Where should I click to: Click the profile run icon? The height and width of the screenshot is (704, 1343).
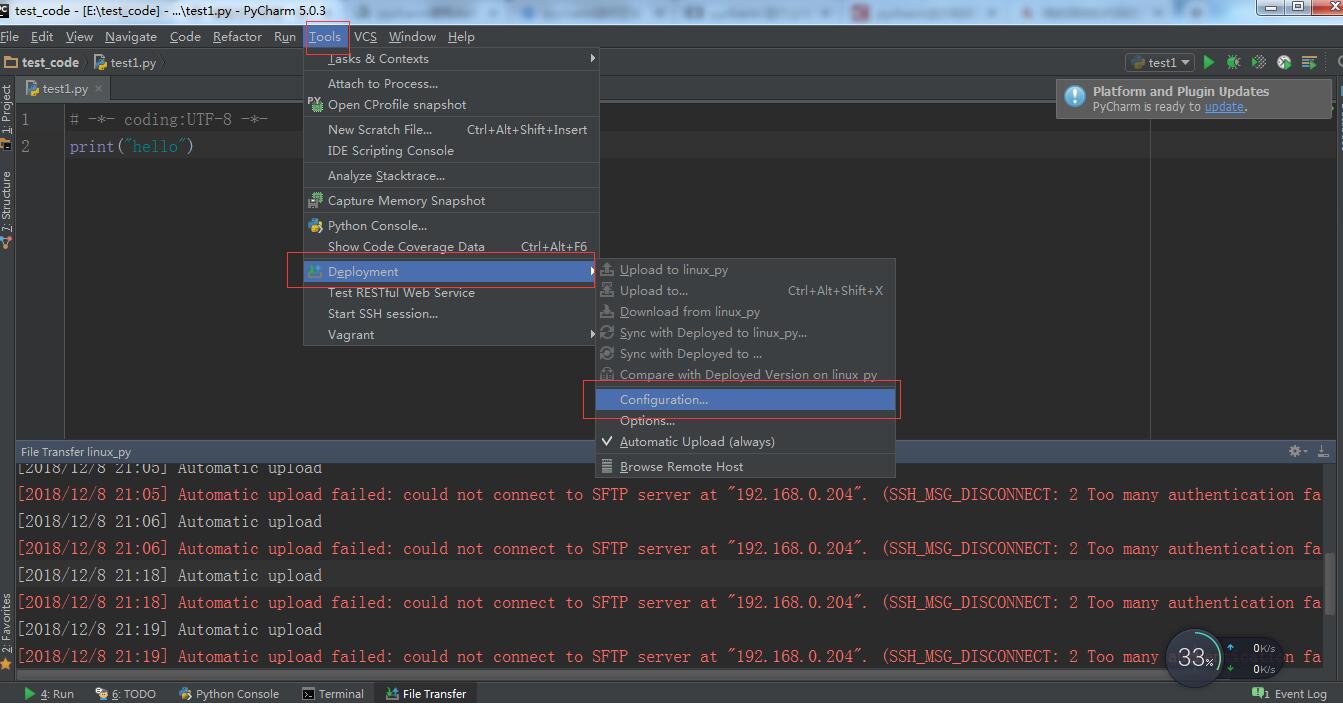(1284, 62)
